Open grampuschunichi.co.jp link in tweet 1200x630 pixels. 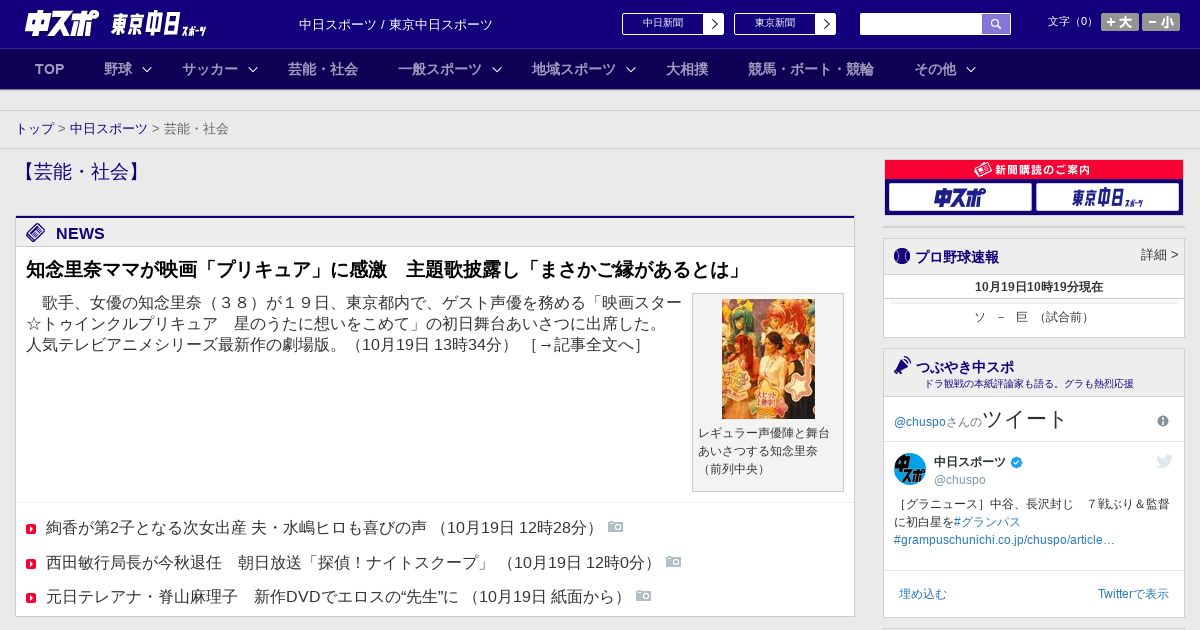[x=1004, y=540]
